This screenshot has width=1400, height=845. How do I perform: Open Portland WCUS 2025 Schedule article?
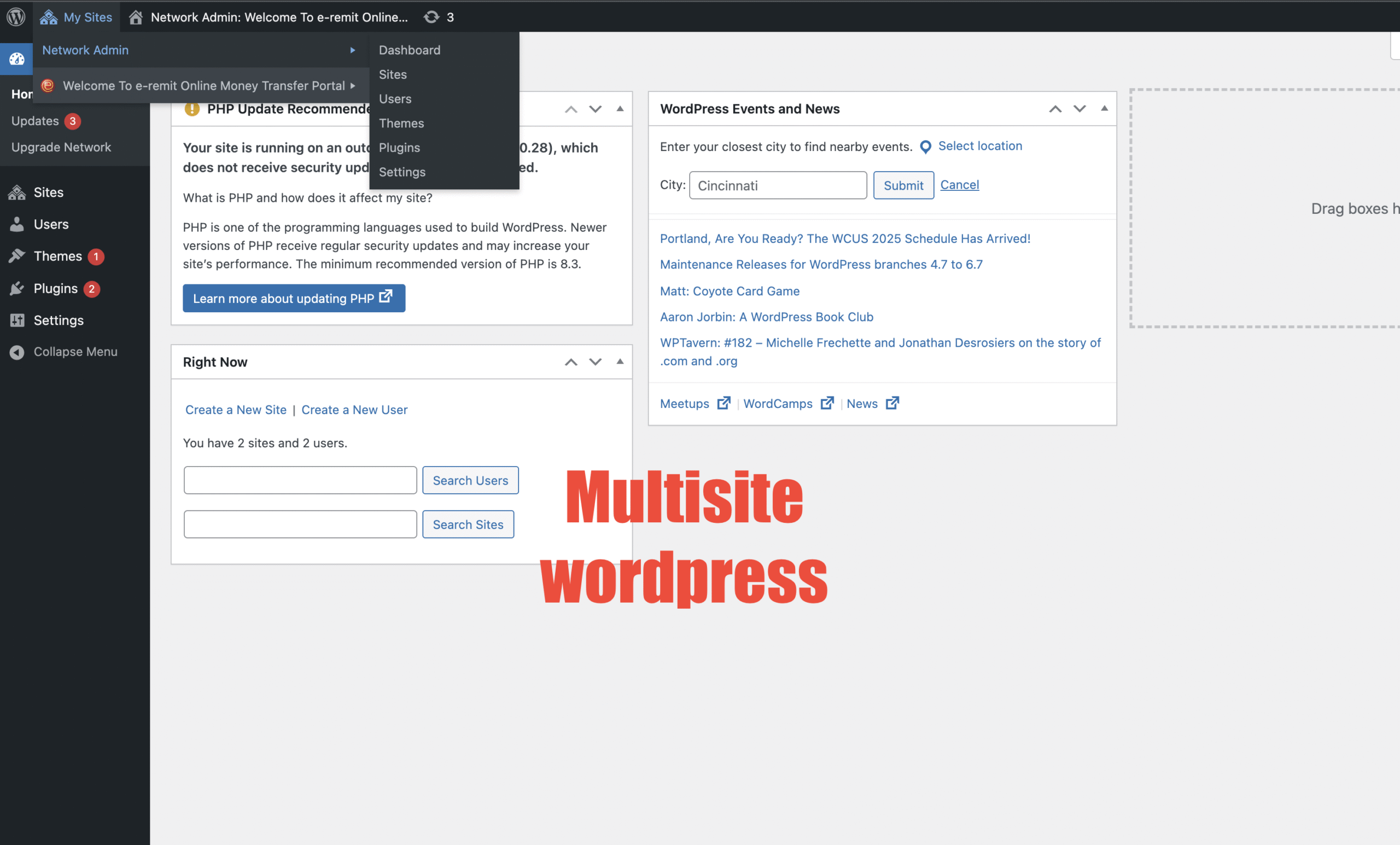pyautogui.click(x=845, y=238)
